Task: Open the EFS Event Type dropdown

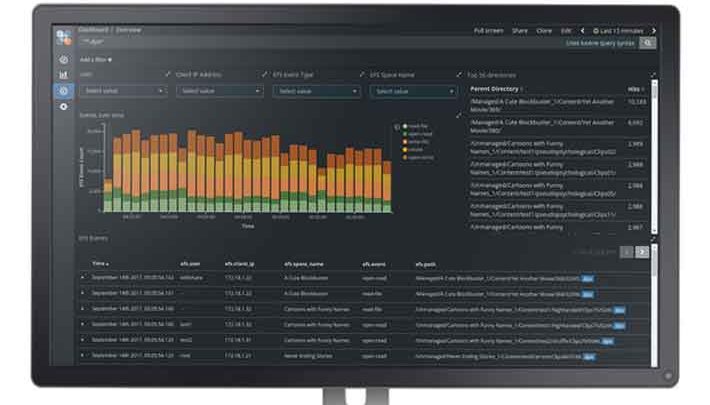Action: pos(313,91)
